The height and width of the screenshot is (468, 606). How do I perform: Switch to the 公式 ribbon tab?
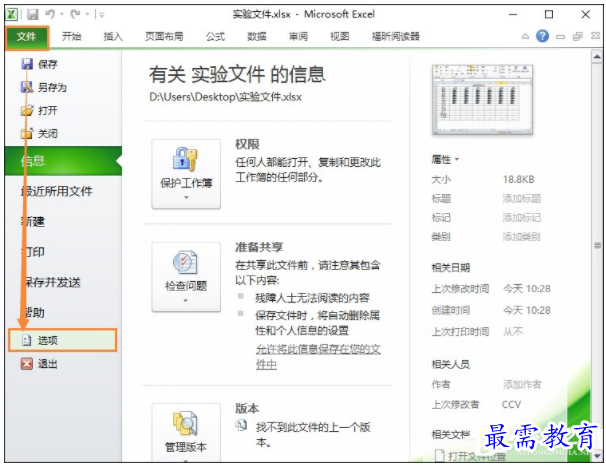coord(215,37)
